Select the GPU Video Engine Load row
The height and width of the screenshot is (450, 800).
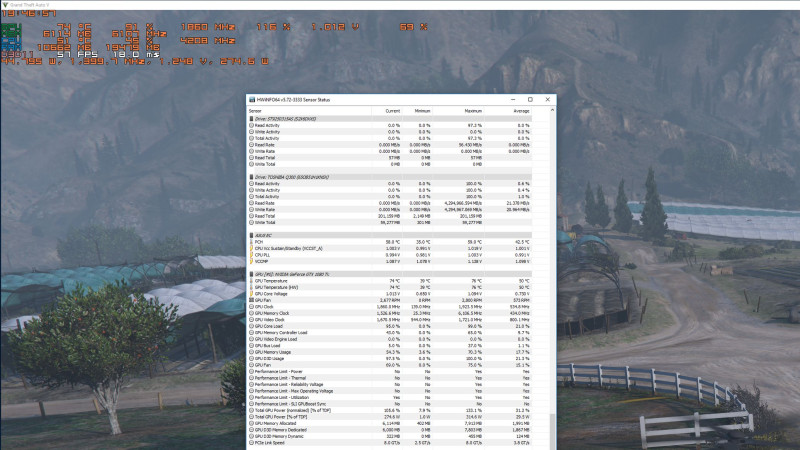[x=389, y=339]
